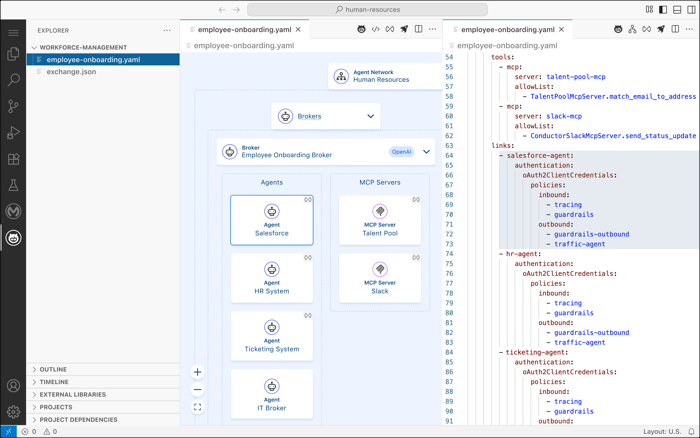Open the Extensions view
Image resolution: width=700 pixels, height=438 pixels.
13,159
